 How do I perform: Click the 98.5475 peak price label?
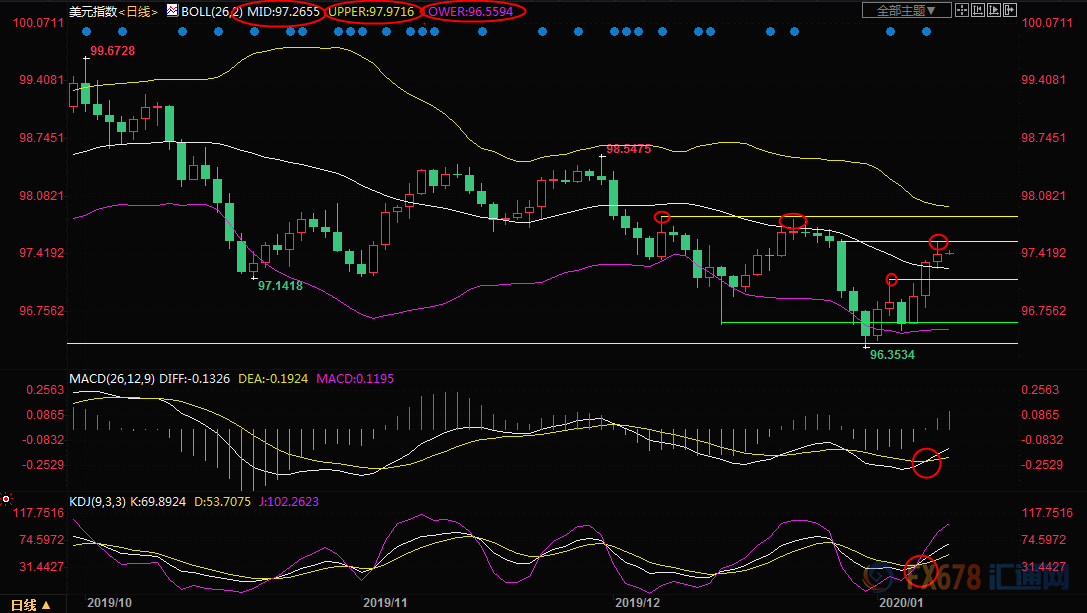pyautogui.click(x=628, y=149)
